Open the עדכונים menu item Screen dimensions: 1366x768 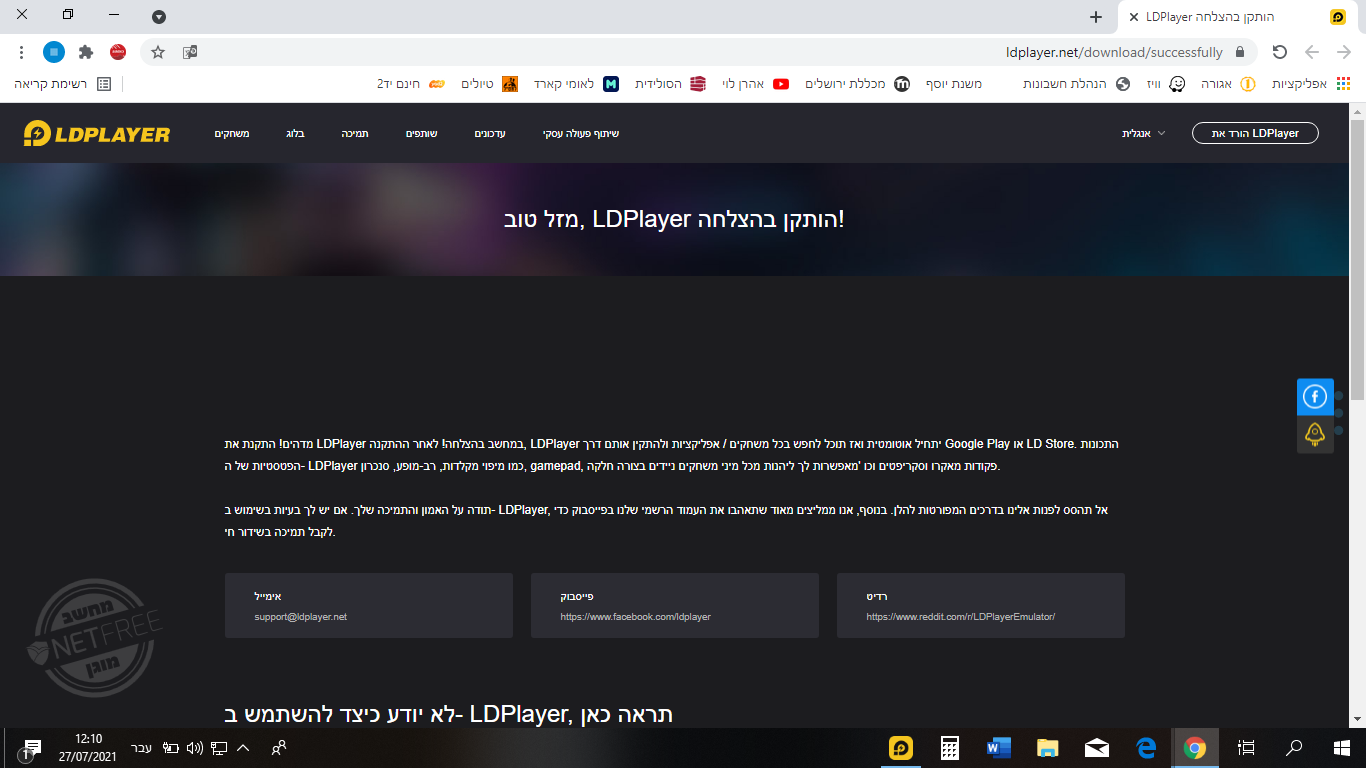pyautogui.click(x=490, y=134)
